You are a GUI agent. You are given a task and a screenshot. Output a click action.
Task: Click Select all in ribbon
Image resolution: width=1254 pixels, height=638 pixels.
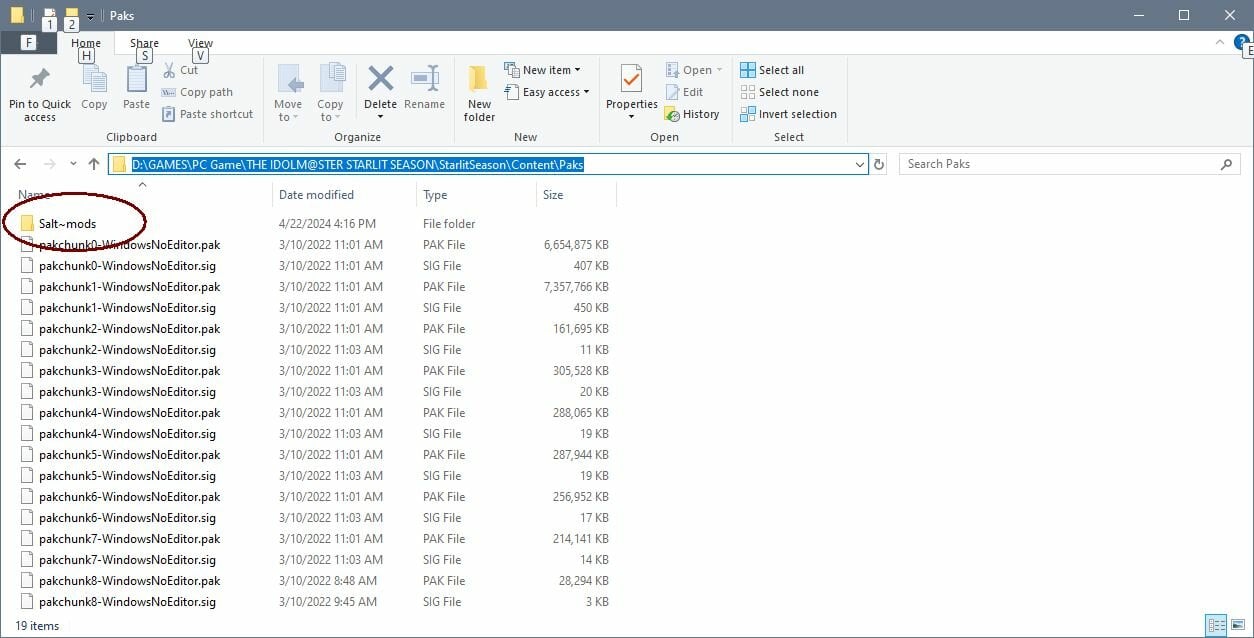click(772, 70)
